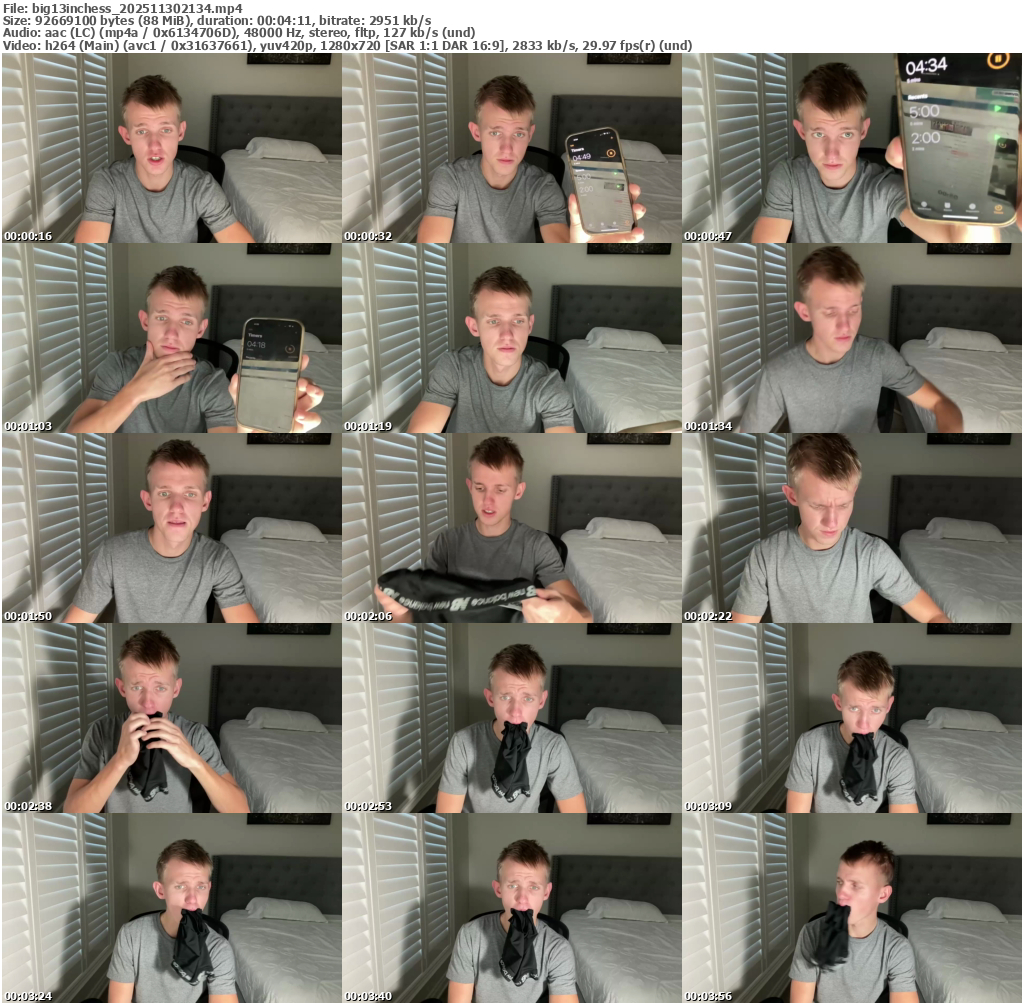The height and width of the screenshot is (1003, 1024).
Task: Open the thumbnail stamped 00:03:56
Action: 852,908
